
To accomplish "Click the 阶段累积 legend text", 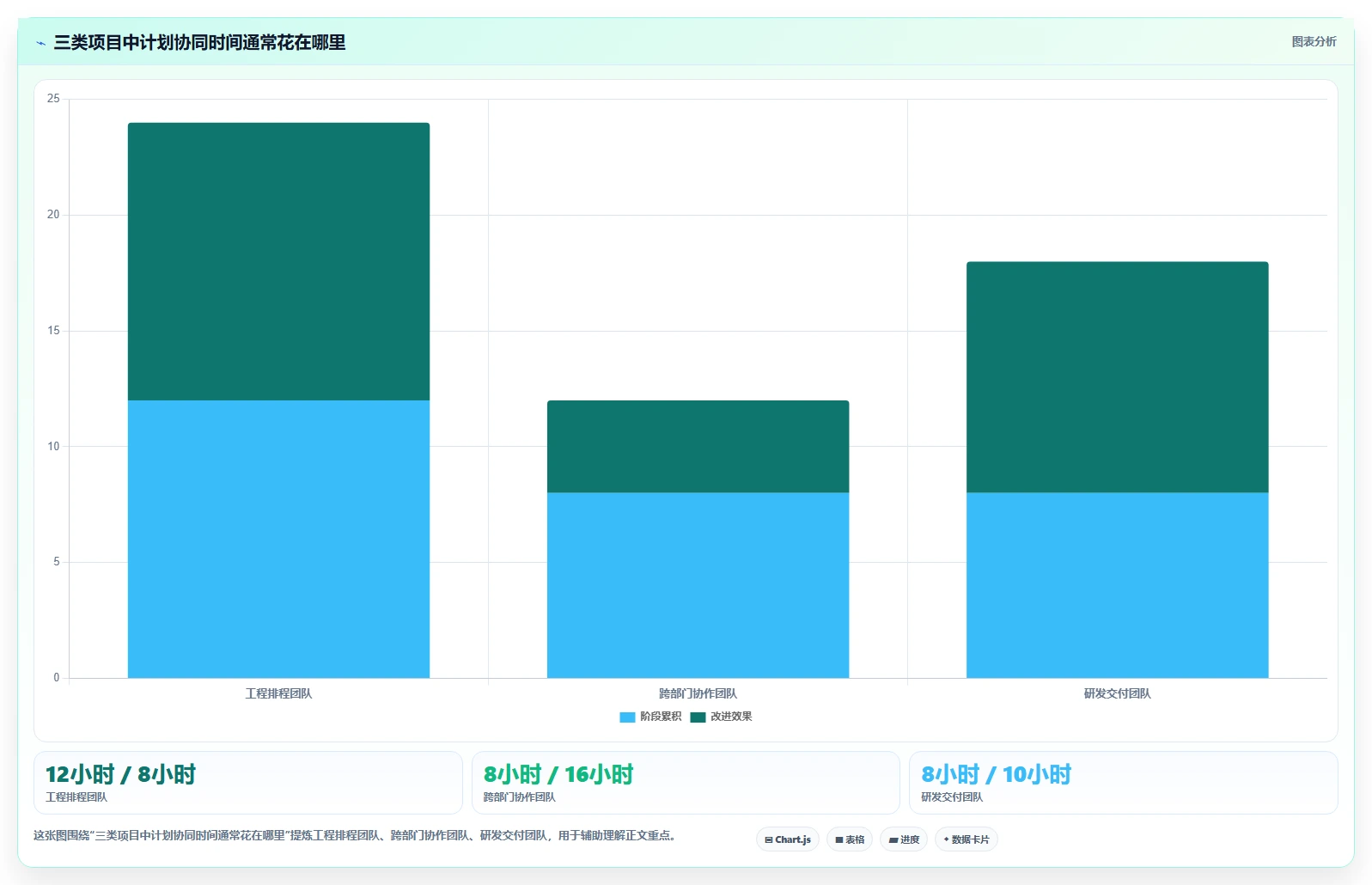I will (661, 717).
